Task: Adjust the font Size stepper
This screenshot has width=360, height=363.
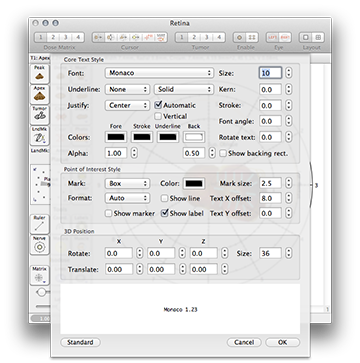Action: [289, 73]
